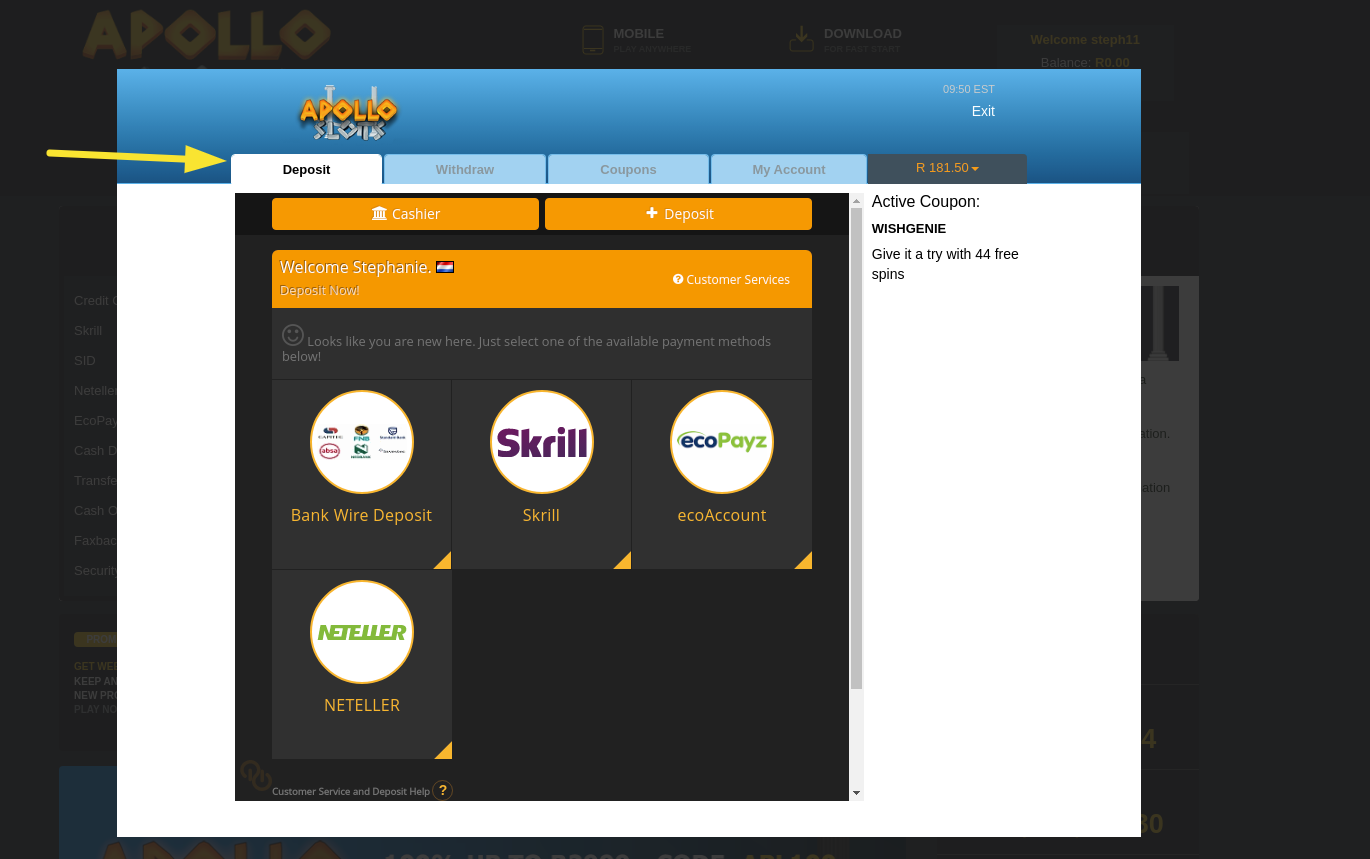Click the NETELLER text label
Viewport: 1370px width, 859px height.
362,705
